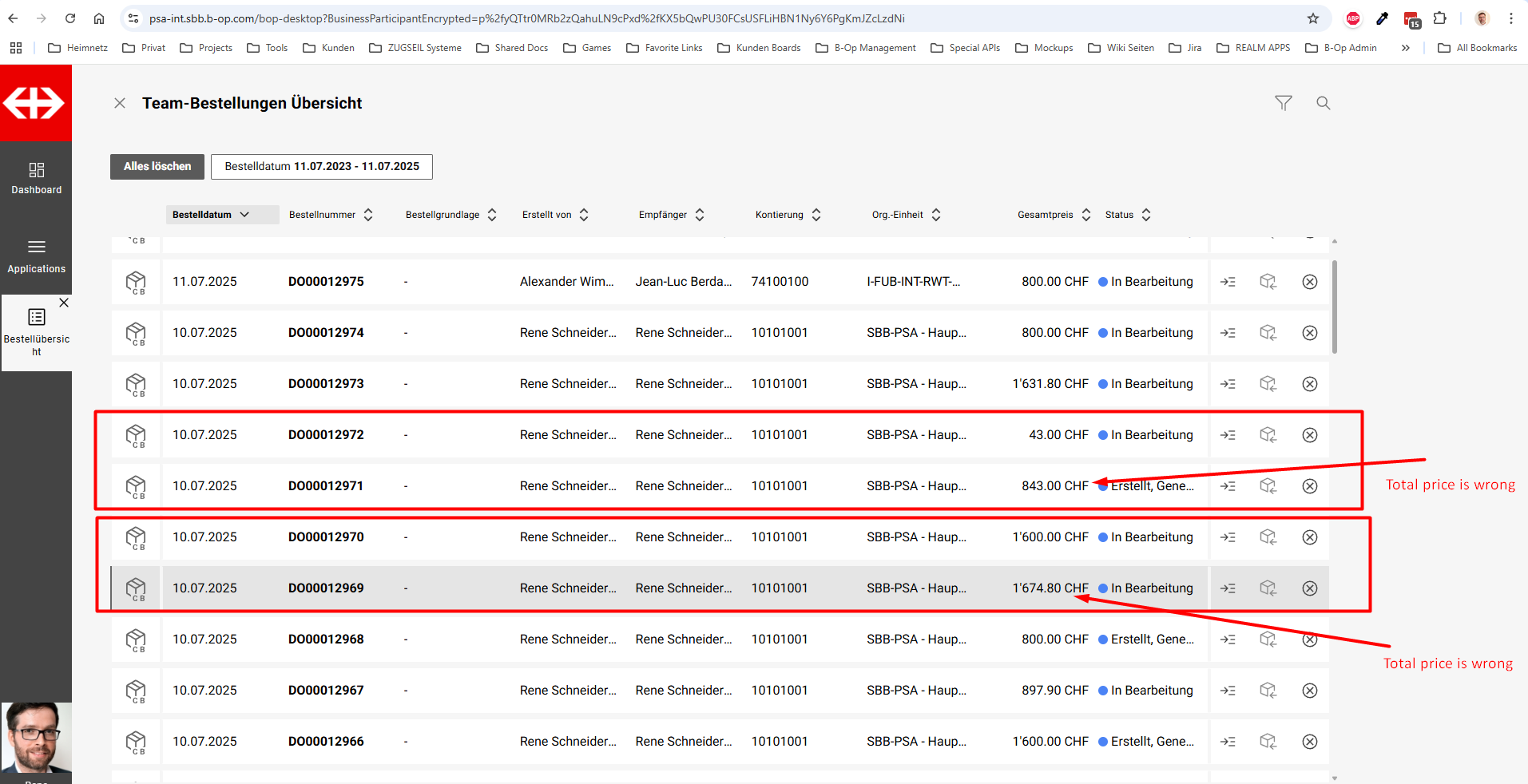Cancel order DO00012966 with circled X icon
1528x784 pixels.
1309,742
